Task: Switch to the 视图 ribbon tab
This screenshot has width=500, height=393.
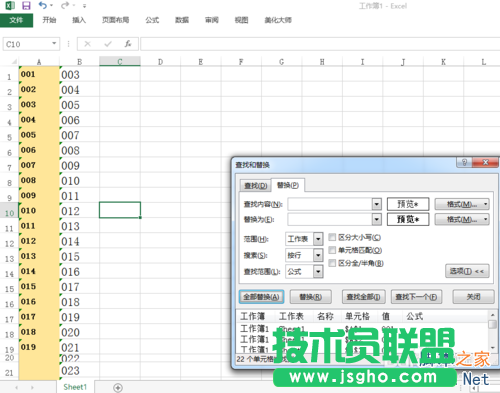Action: [x=241, y=20]
